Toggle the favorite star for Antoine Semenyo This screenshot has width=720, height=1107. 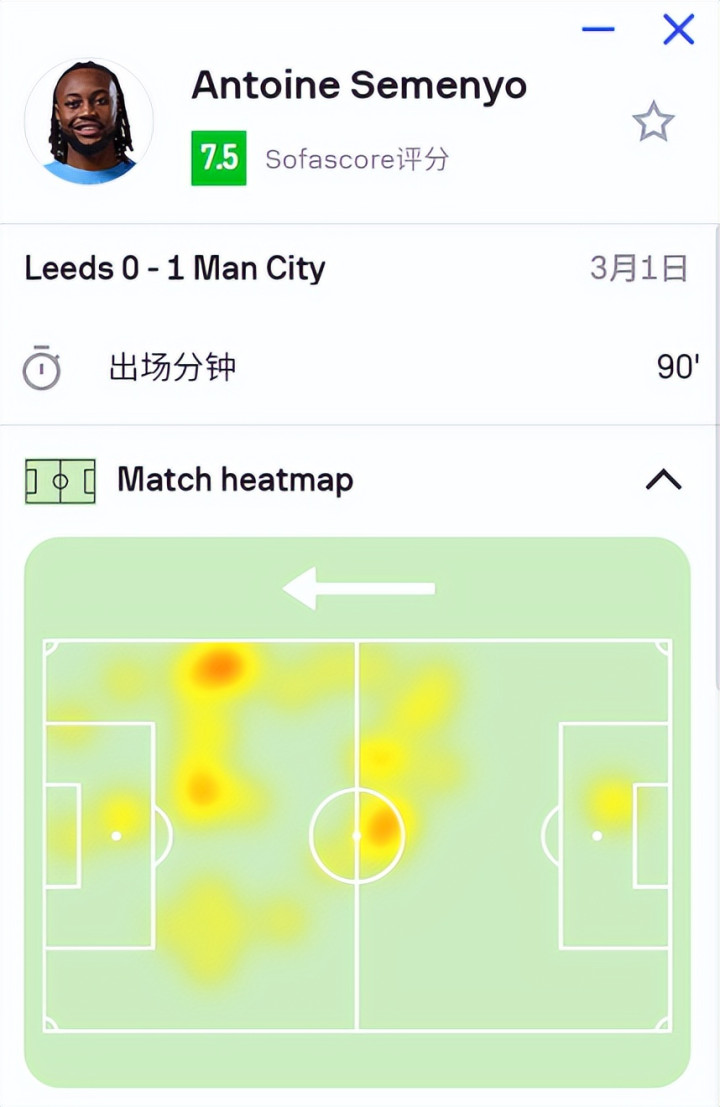(x=653, y=122)
